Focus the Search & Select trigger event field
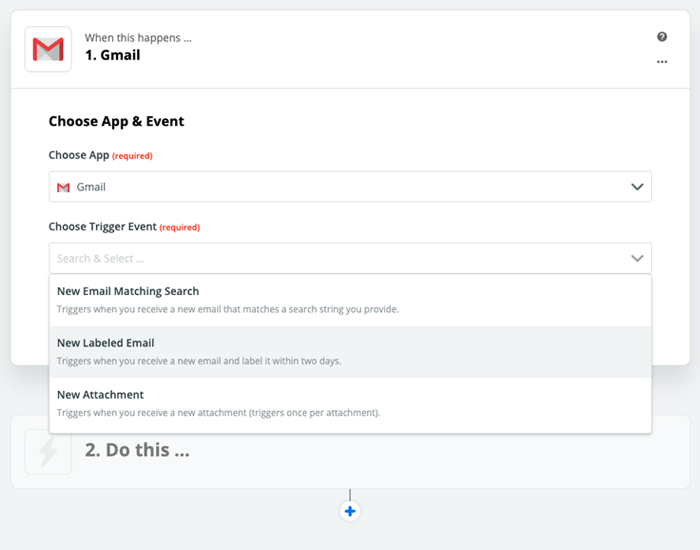The height and width of the screenshot is (550, 700). 350,258
